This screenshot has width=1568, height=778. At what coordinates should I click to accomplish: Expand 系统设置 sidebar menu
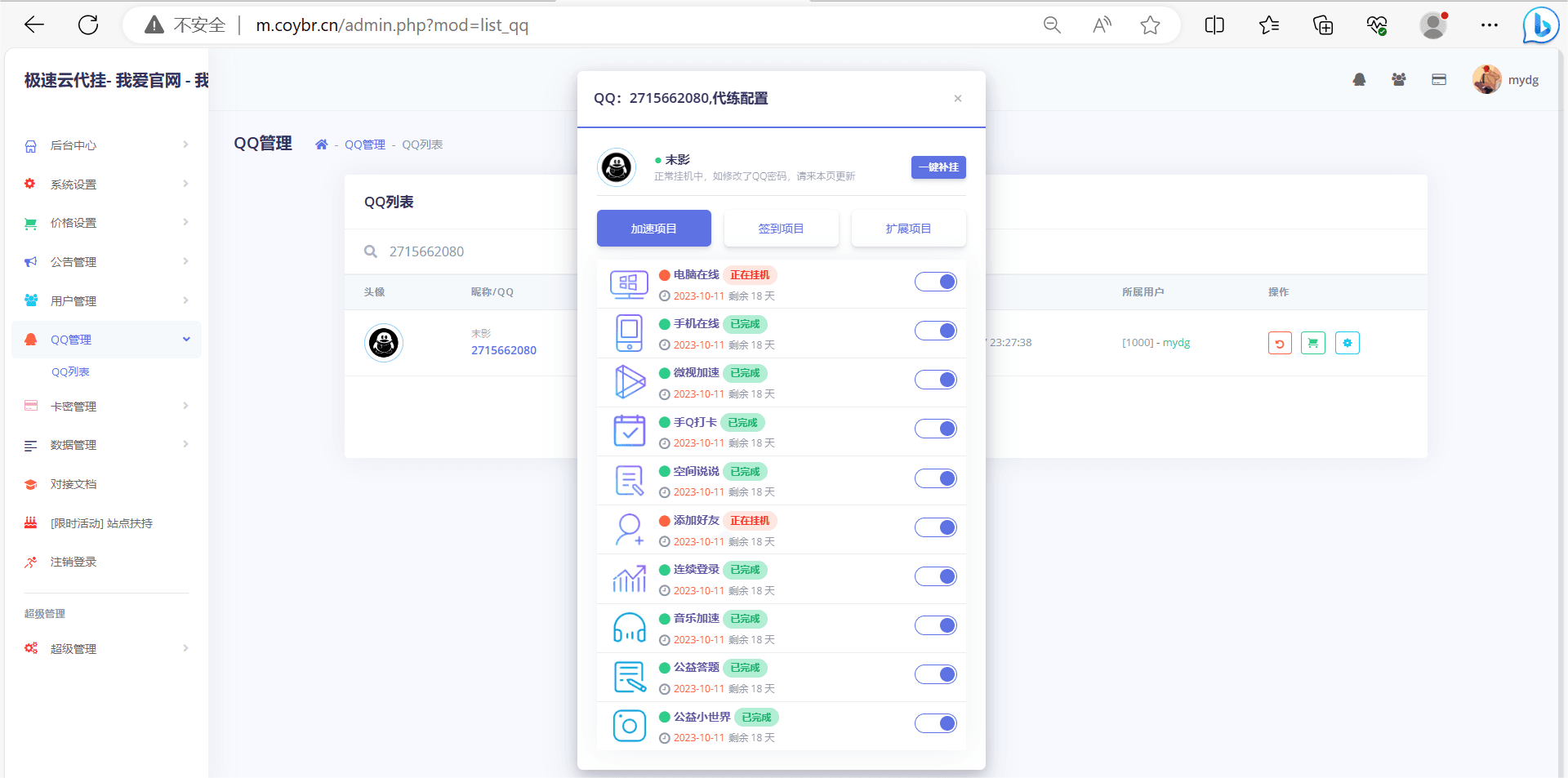106,184
